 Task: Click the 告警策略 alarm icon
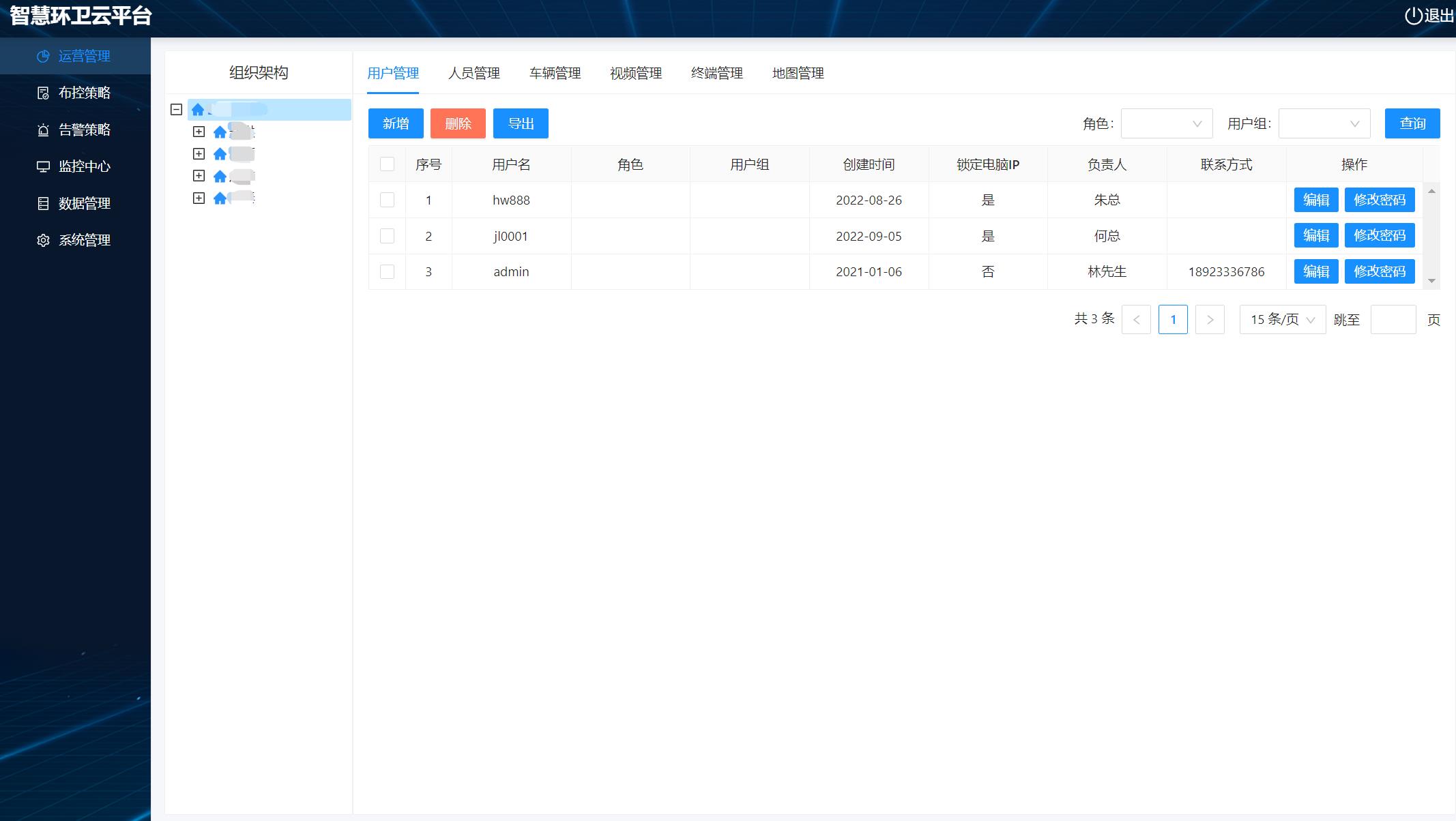click(x=43, y=130)
